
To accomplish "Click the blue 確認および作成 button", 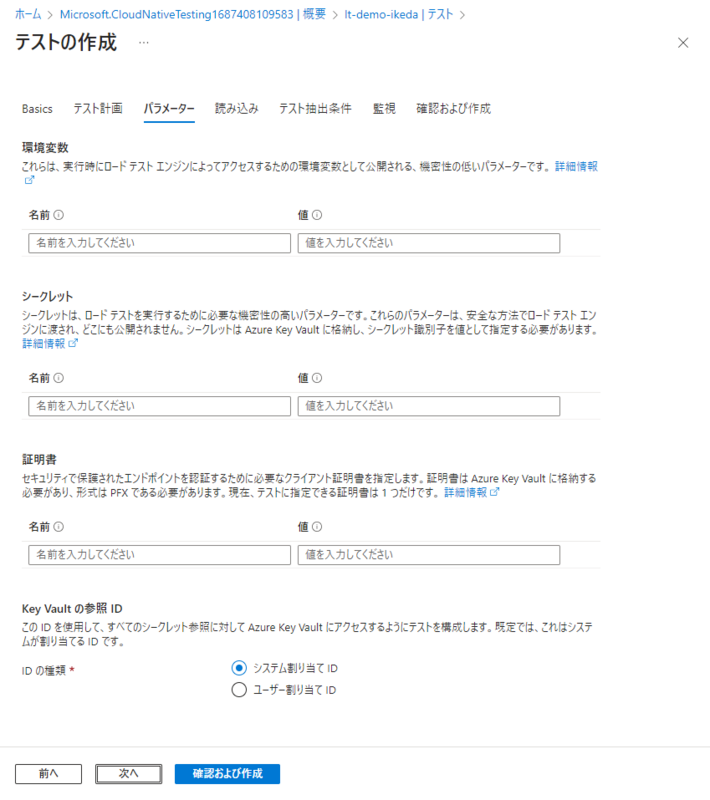I will 227,774.
